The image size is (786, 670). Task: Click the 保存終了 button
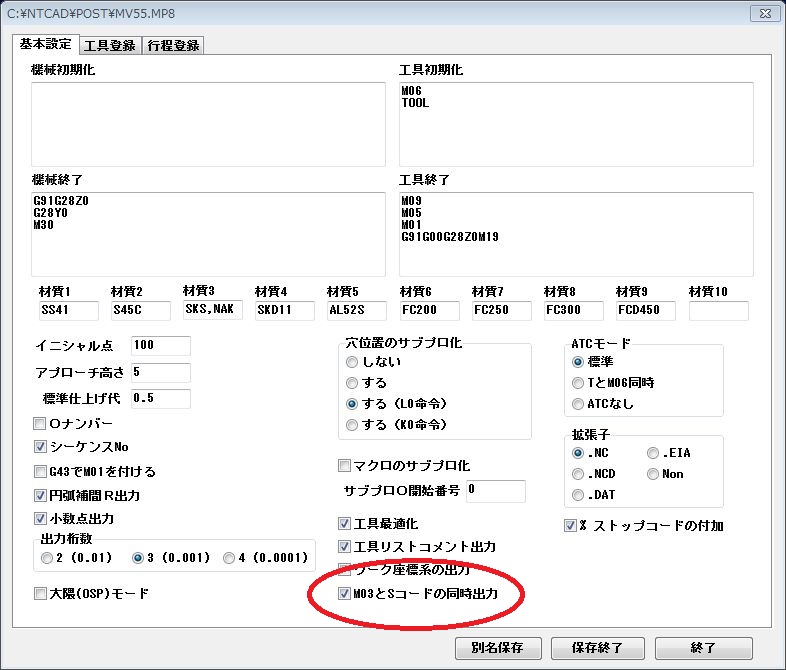(x=597, y=648)
